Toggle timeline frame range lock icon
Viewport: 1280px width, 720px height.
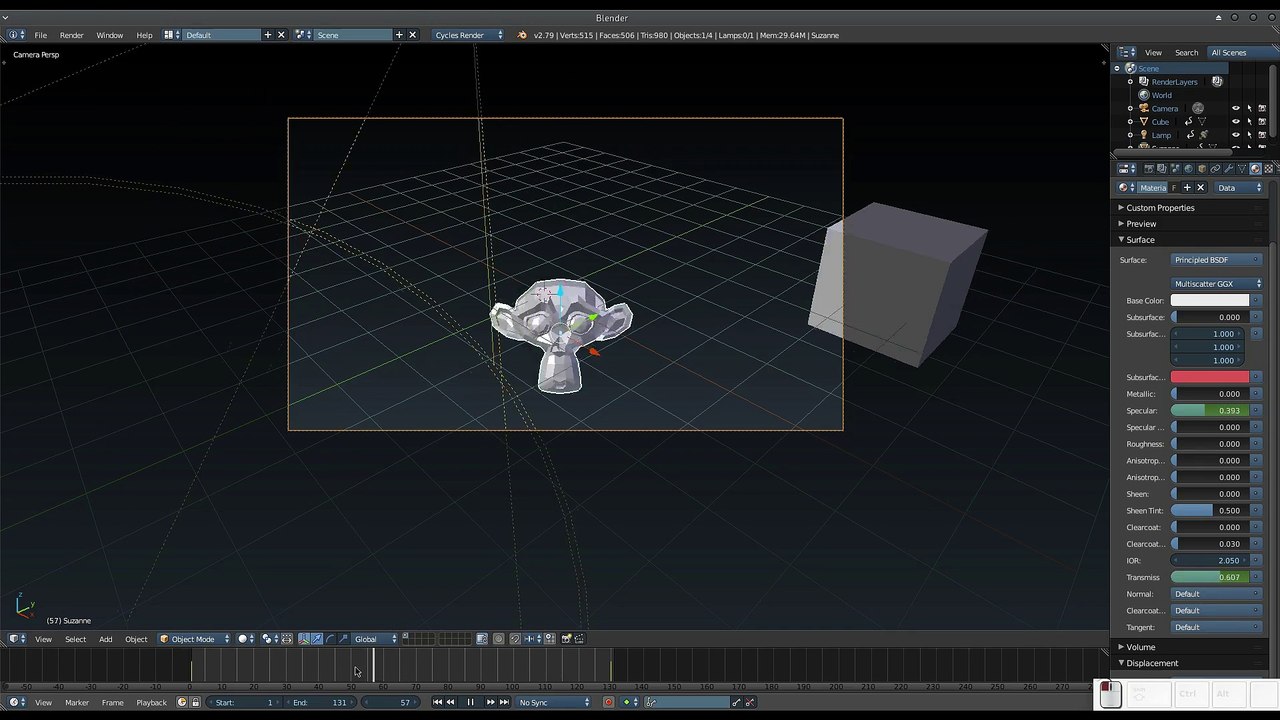tap(195, 703)
